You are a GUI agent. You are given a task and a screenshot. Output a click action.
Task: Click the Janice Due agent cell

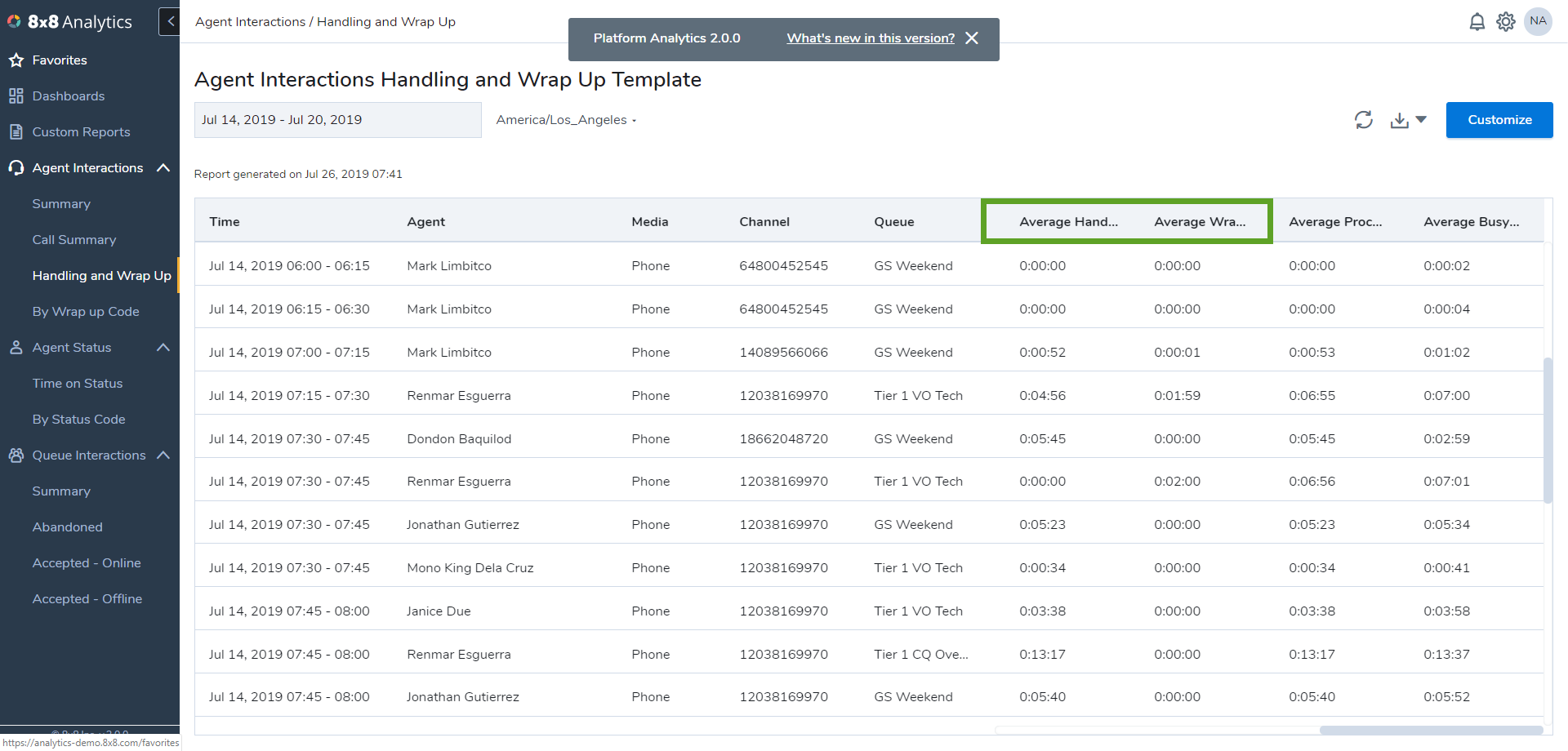point(439,611)
